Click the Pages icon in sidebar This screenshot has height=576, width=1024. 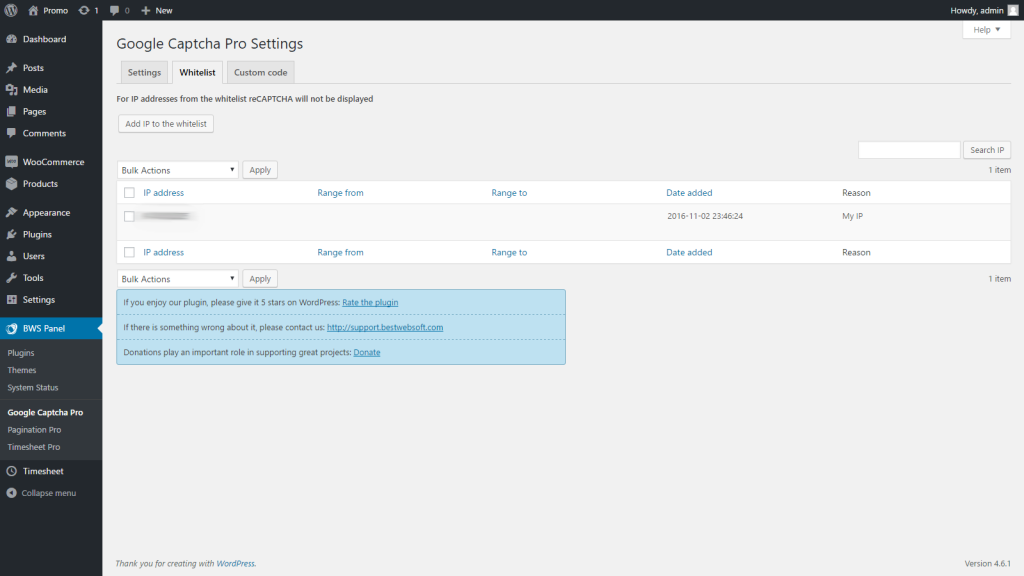pos(12,112)
